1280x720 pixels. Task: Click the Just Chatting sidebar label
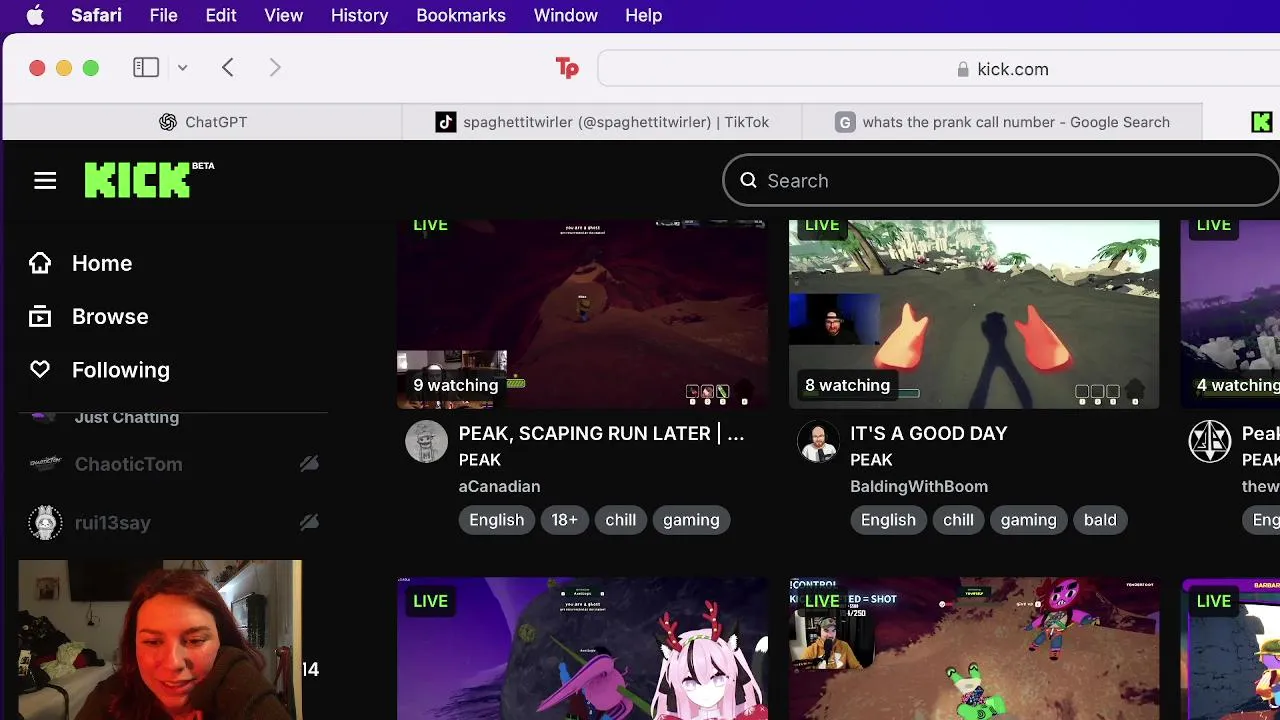coord(127,417)
